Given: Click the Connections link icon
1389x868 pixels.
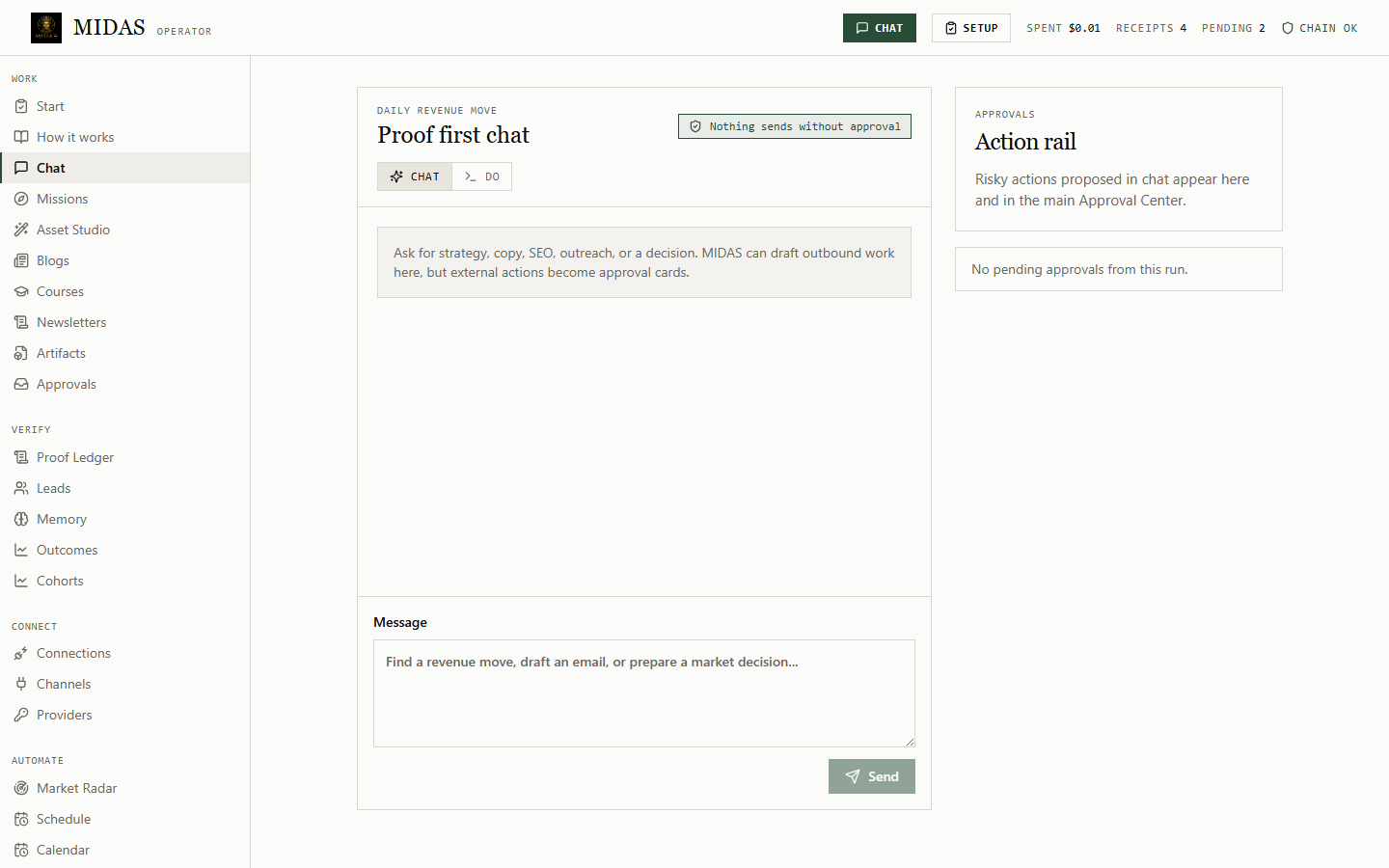Looking at the screenshot, I should 21,653.
